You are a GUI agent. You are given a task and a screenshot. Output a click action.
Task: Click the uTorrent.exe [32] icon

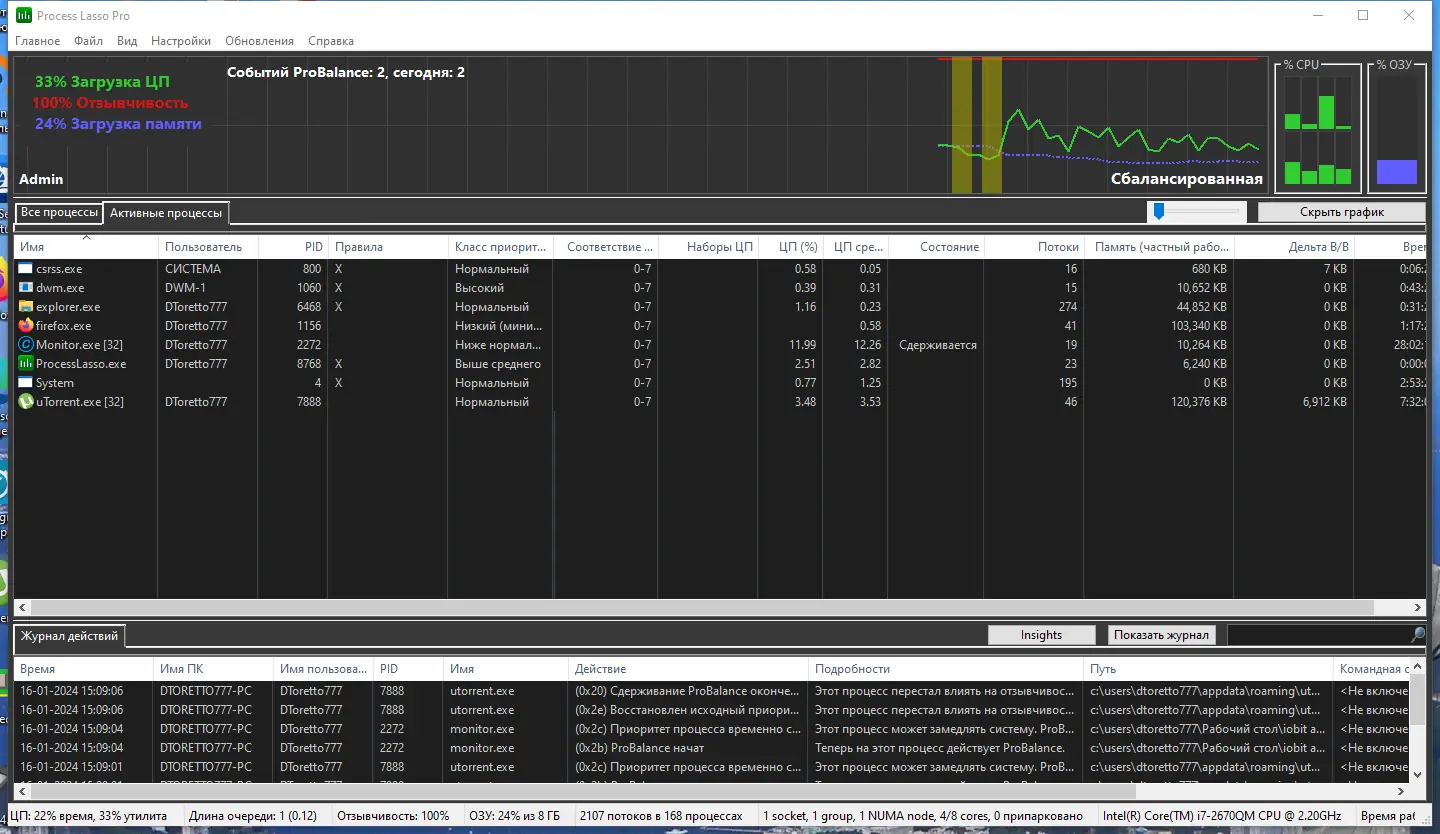tap(26, 402)
